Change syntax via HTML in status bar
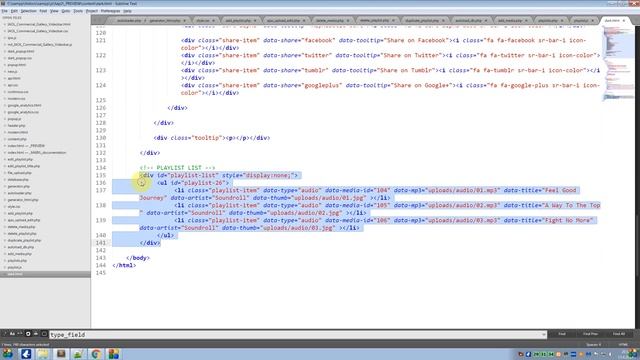 tap(623, 345)
